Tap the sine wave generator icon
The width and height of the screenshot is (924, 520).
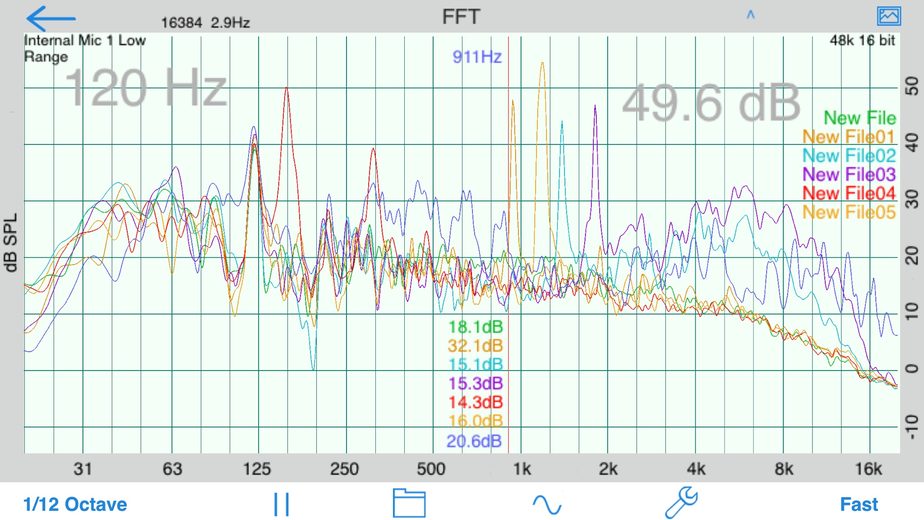tap(546, 505)
